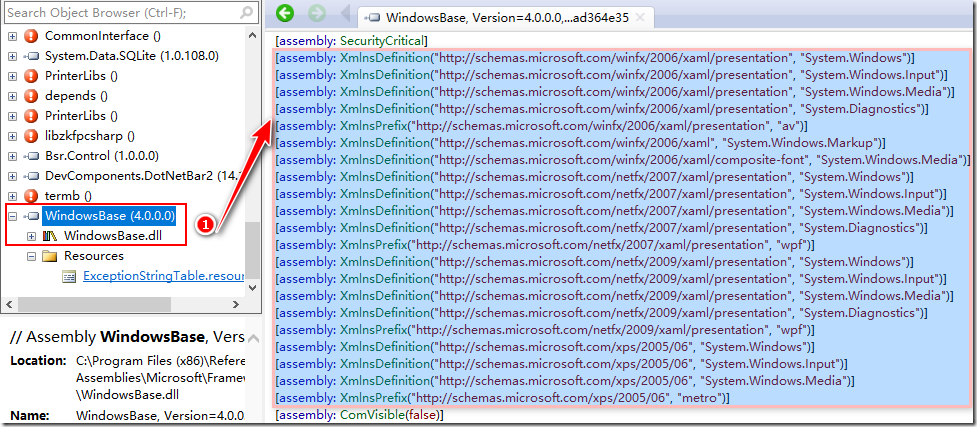Image resolution: width=977 pixels, height=427 pixels.
Task: Collapse the Resources folder node
Action: (31, 256)
